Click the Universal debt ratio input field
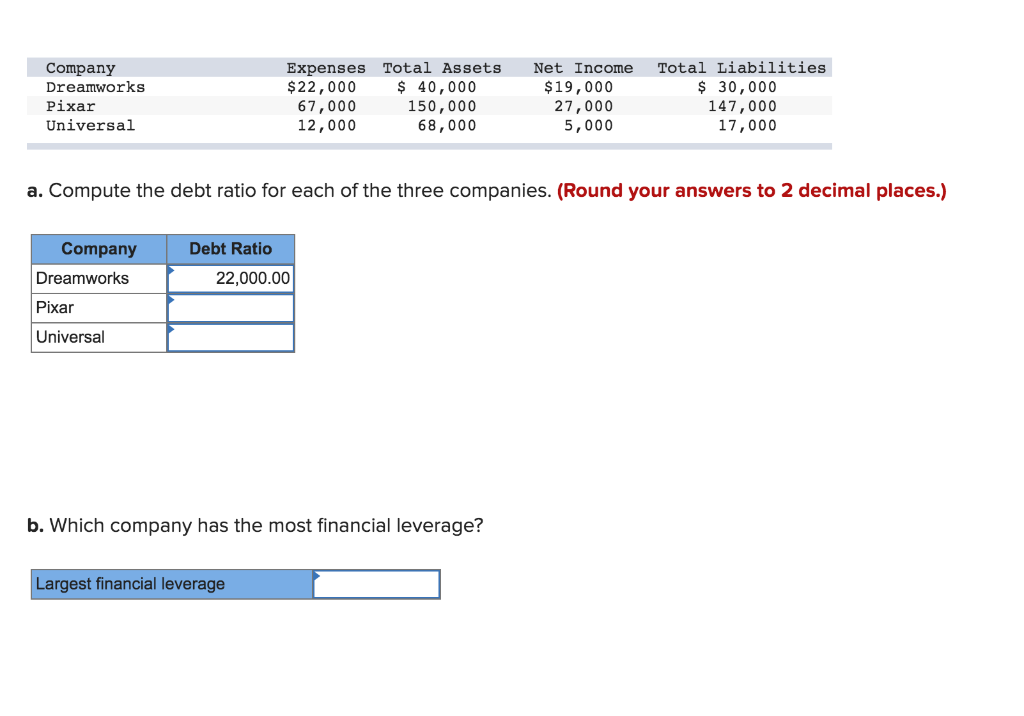Image resolution: width=1024 pixels, height=716 pixels. coord(231,337)
